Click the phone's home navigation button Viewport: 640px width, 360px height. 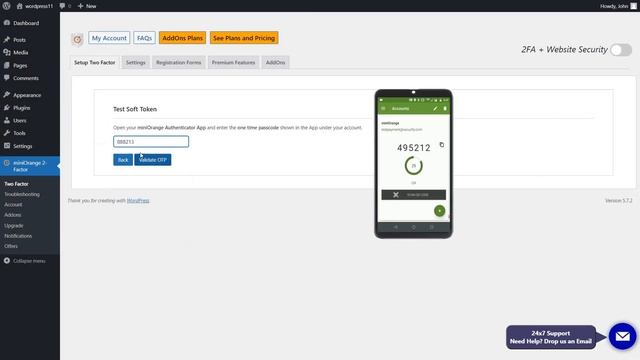click(413, 227)
